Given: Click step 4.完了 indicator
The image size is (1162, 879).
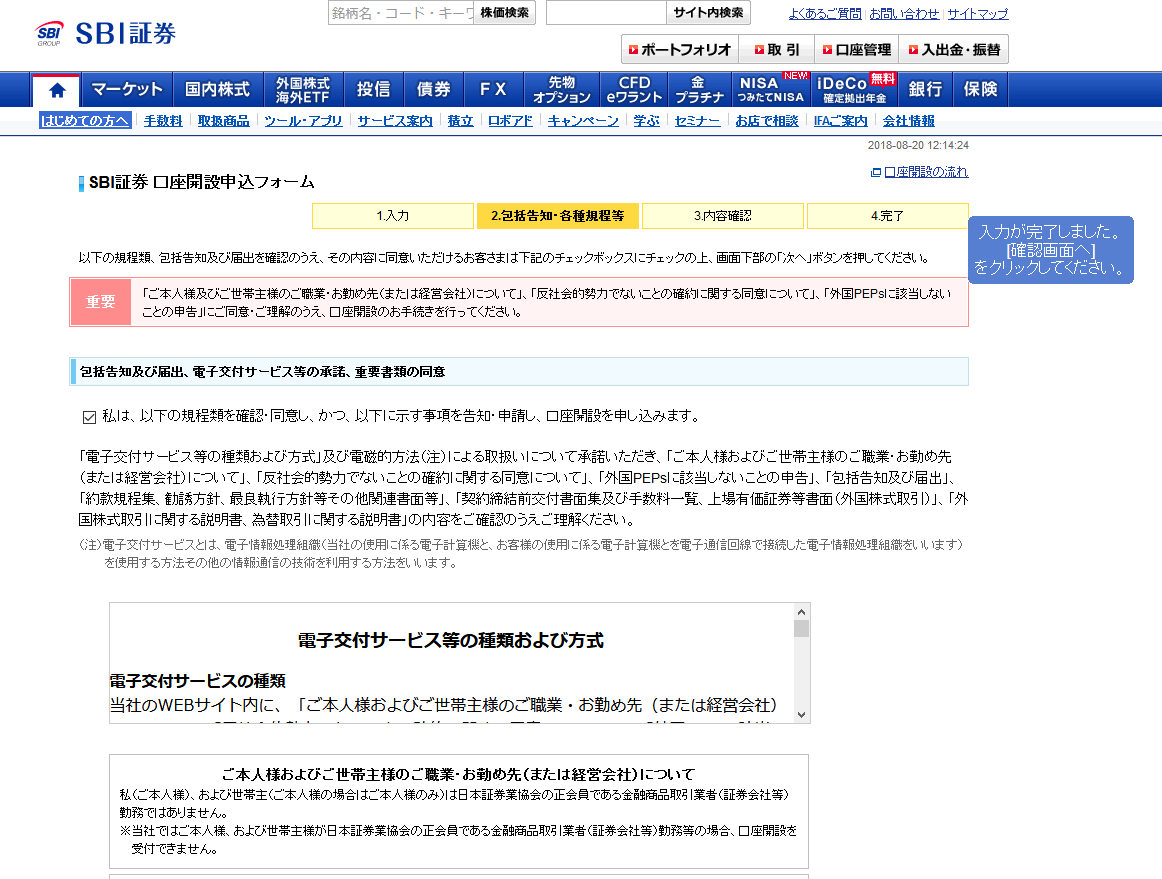Looking at the screenshot, I should click(x=887, y=216).
